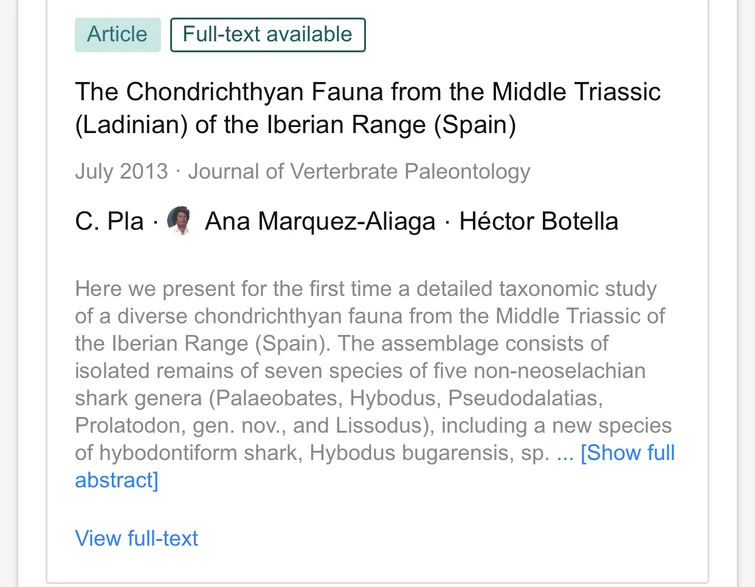Expand abstract via Show full abstract
The image size is (755, 587).
[x=627, y=453]
